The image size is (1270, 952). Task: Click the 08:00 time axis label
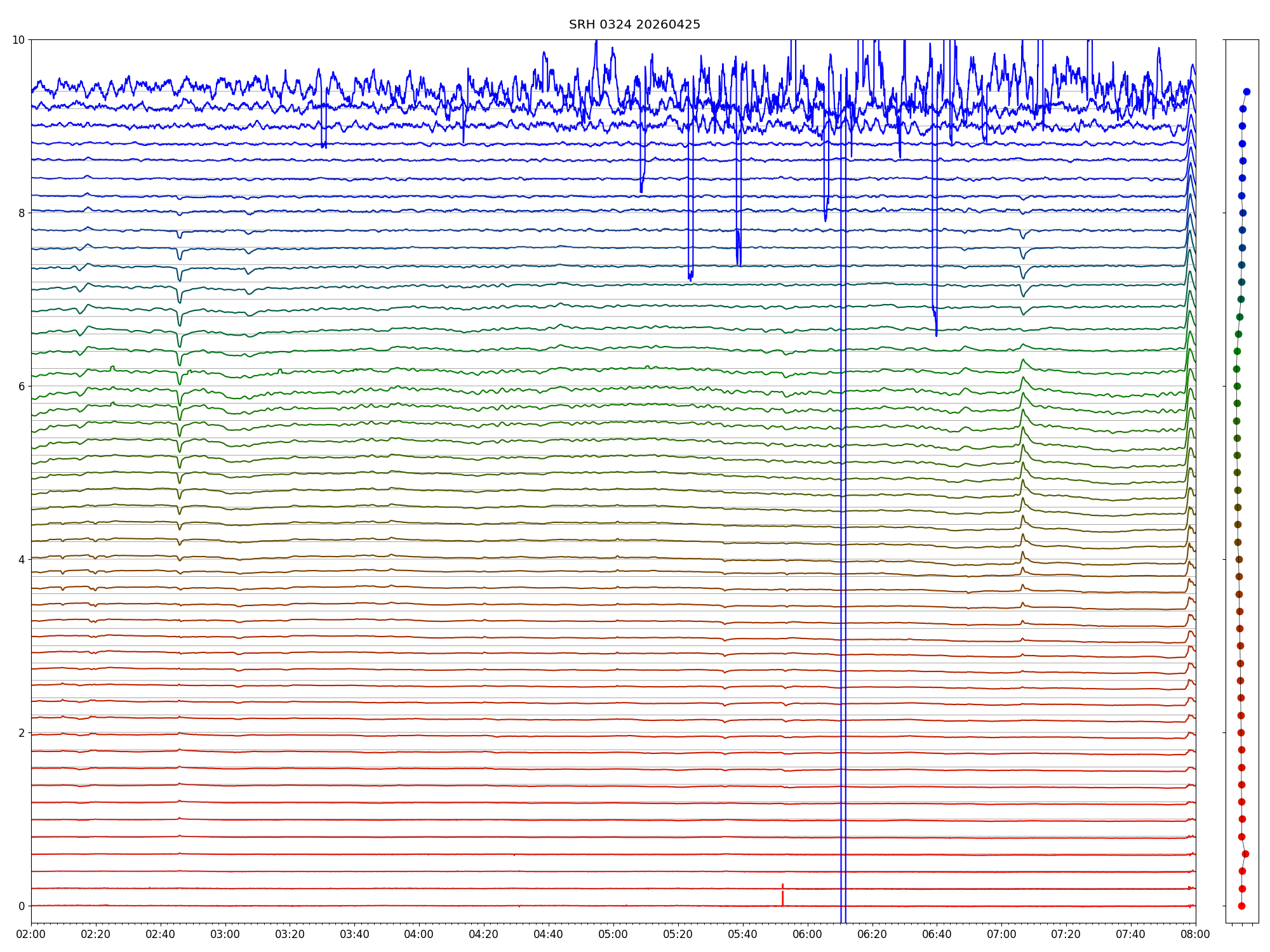pos(1196,934)
